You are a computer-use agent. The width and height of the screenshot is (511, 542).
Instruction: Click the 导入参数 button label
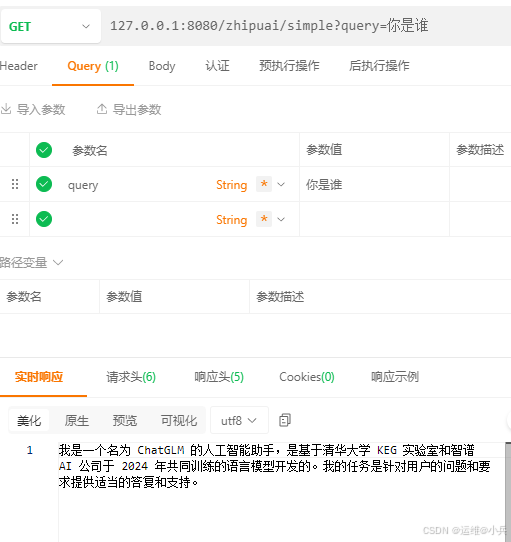tap(41, 110)
